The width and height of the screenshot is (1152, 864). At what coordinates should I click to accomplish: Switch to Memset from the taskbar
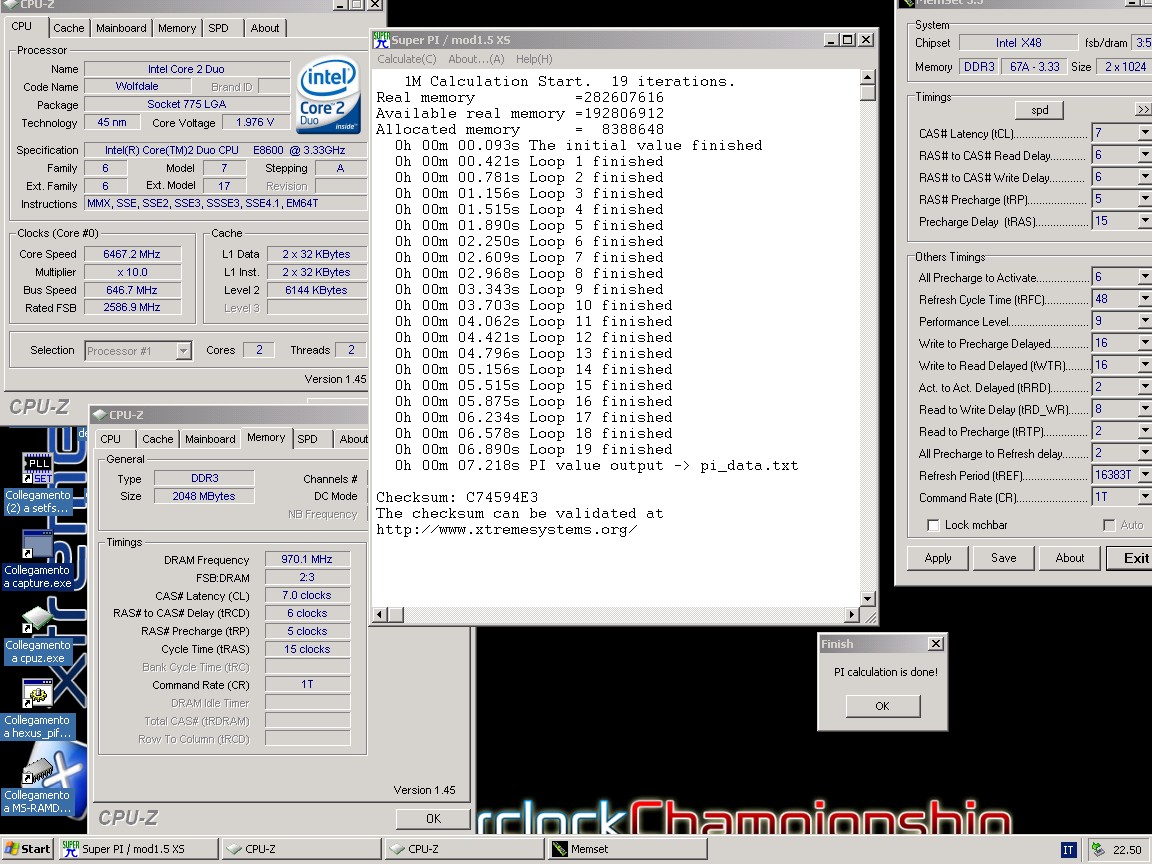tap(629, 849)
